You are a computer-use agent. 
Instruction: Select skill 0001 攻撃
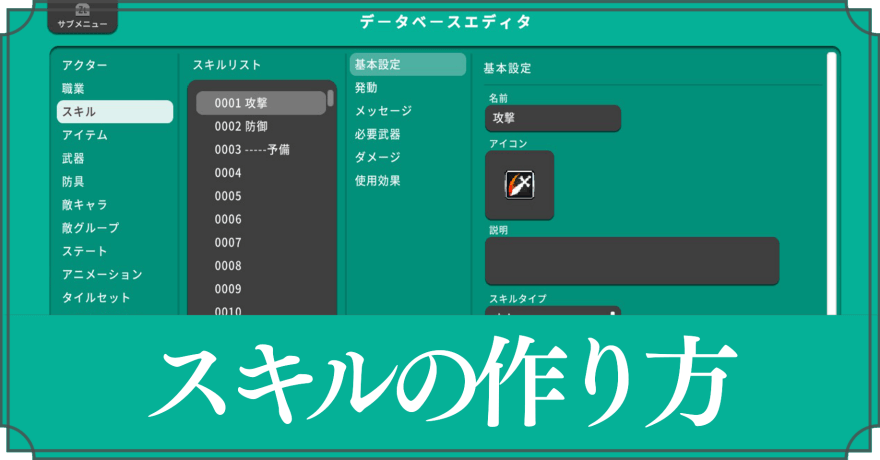coord(261,103)
